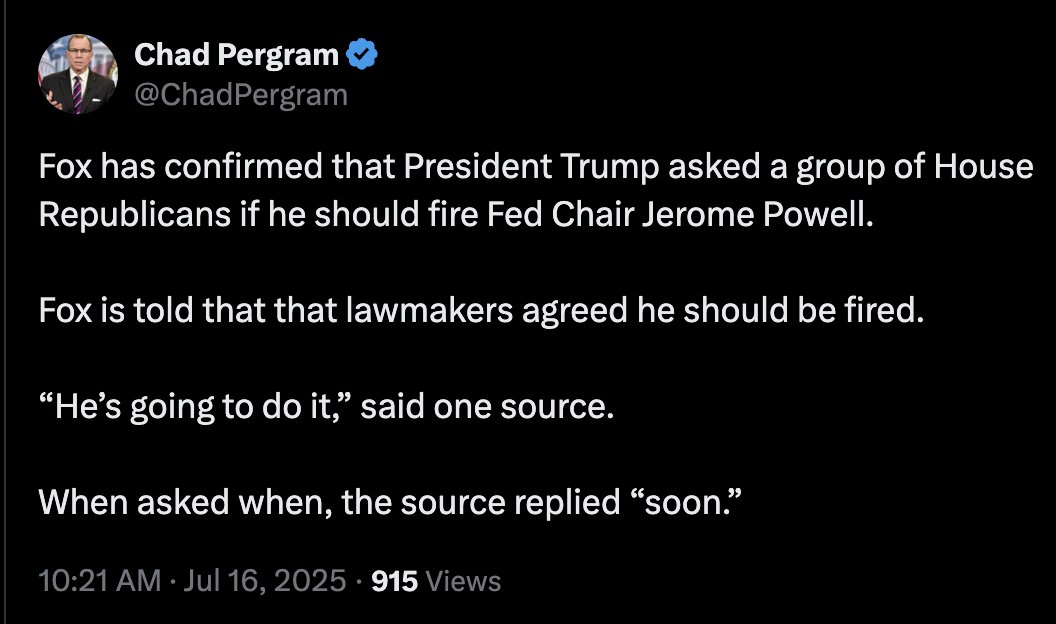The image size is (1056, 624).
Task: Click the text "said one source"
Action: [482, 407]
